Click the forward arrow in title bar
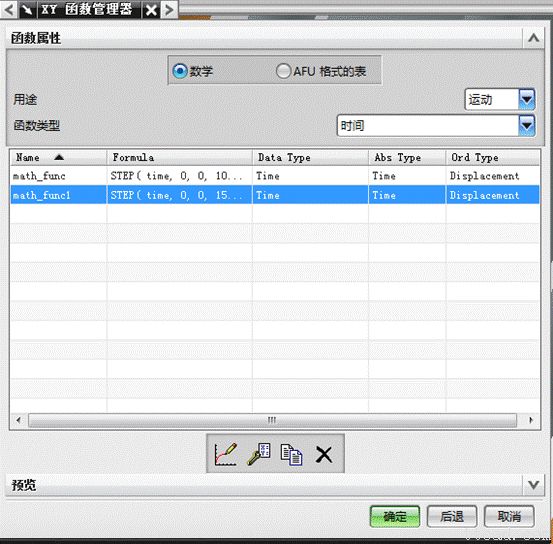This screenshot has width=553, height=544. click(169, 10)
